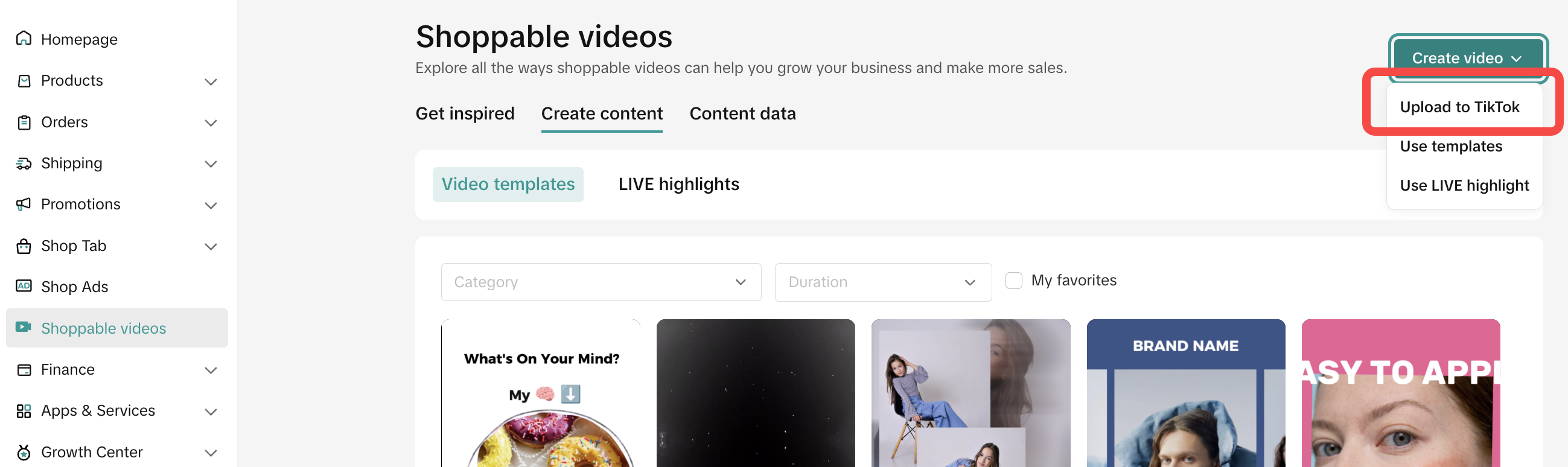This screenshot has width=1568, height=467.
Task: Click the Growth Center medal icon
Action: pyautogui.click(x=24, y=452)
